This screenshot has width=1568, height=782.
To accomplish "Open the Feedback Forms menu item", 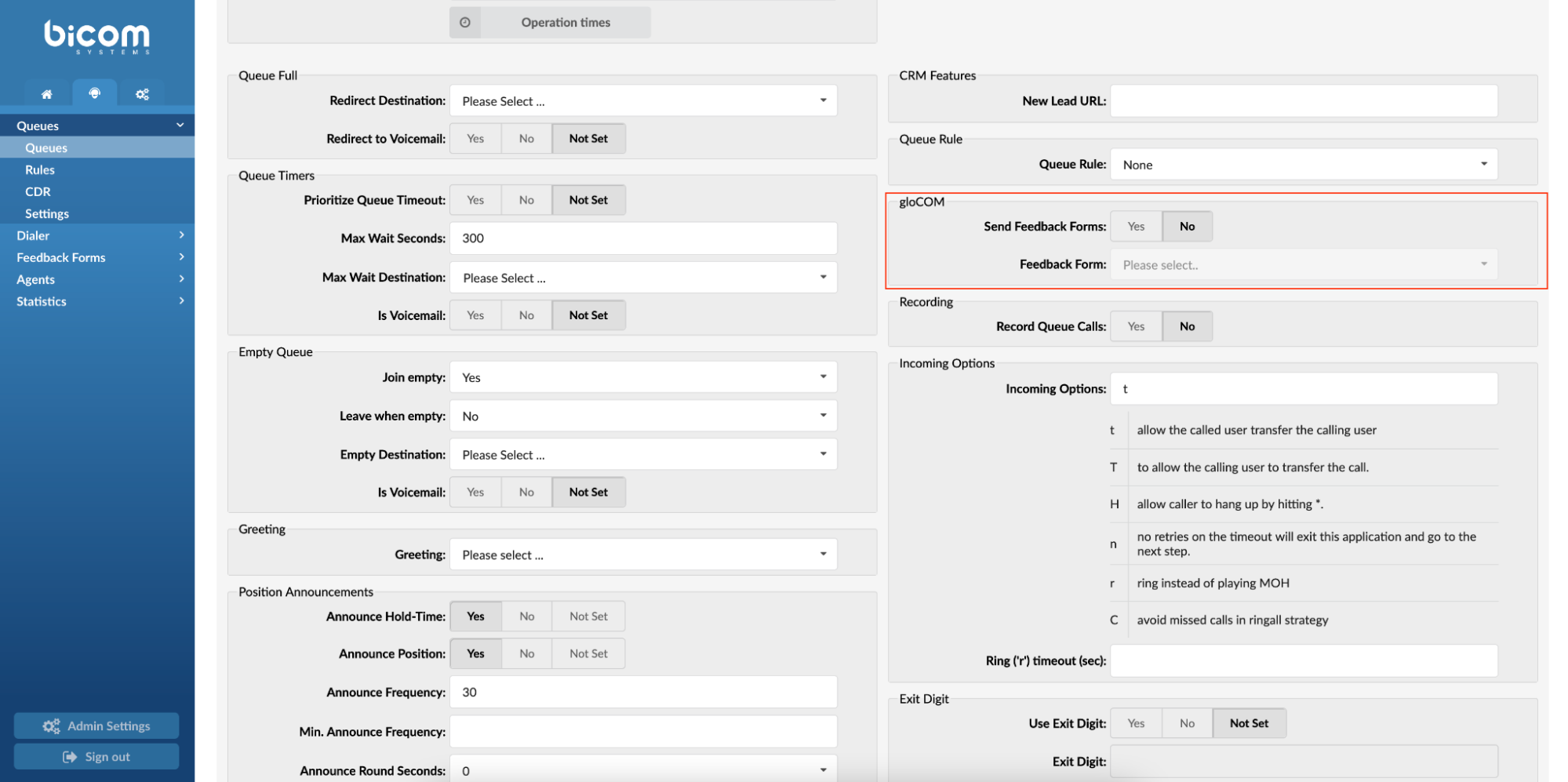I will 61,257.
